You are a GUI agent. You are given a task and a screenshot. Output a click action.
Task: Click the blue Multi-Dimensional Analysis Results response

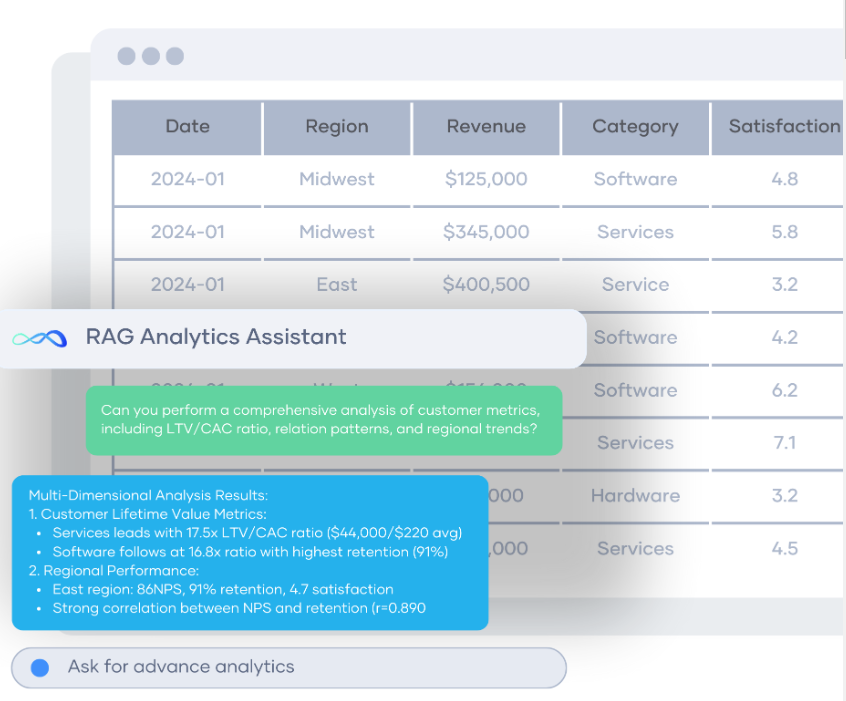tap(249, 551)
